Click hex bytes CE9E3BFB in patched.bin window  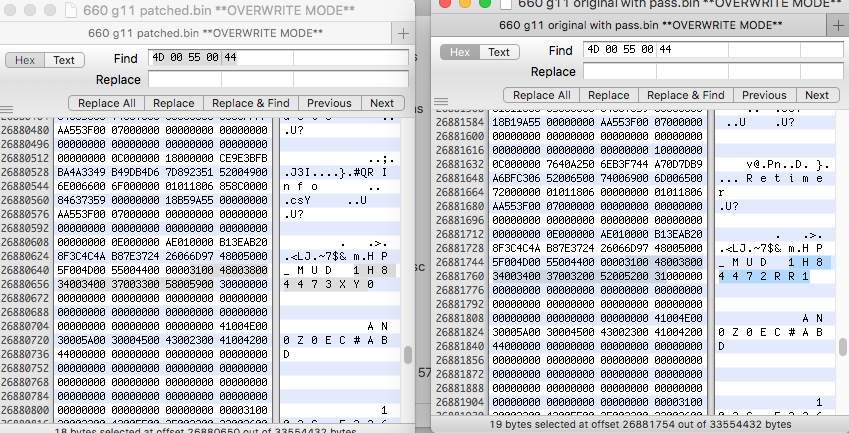point(244,158)
